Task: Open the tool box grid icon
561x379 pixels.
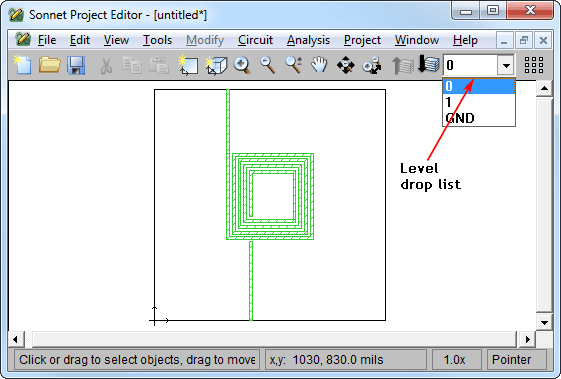Action: pyautogui.click(x=534, y=65)
